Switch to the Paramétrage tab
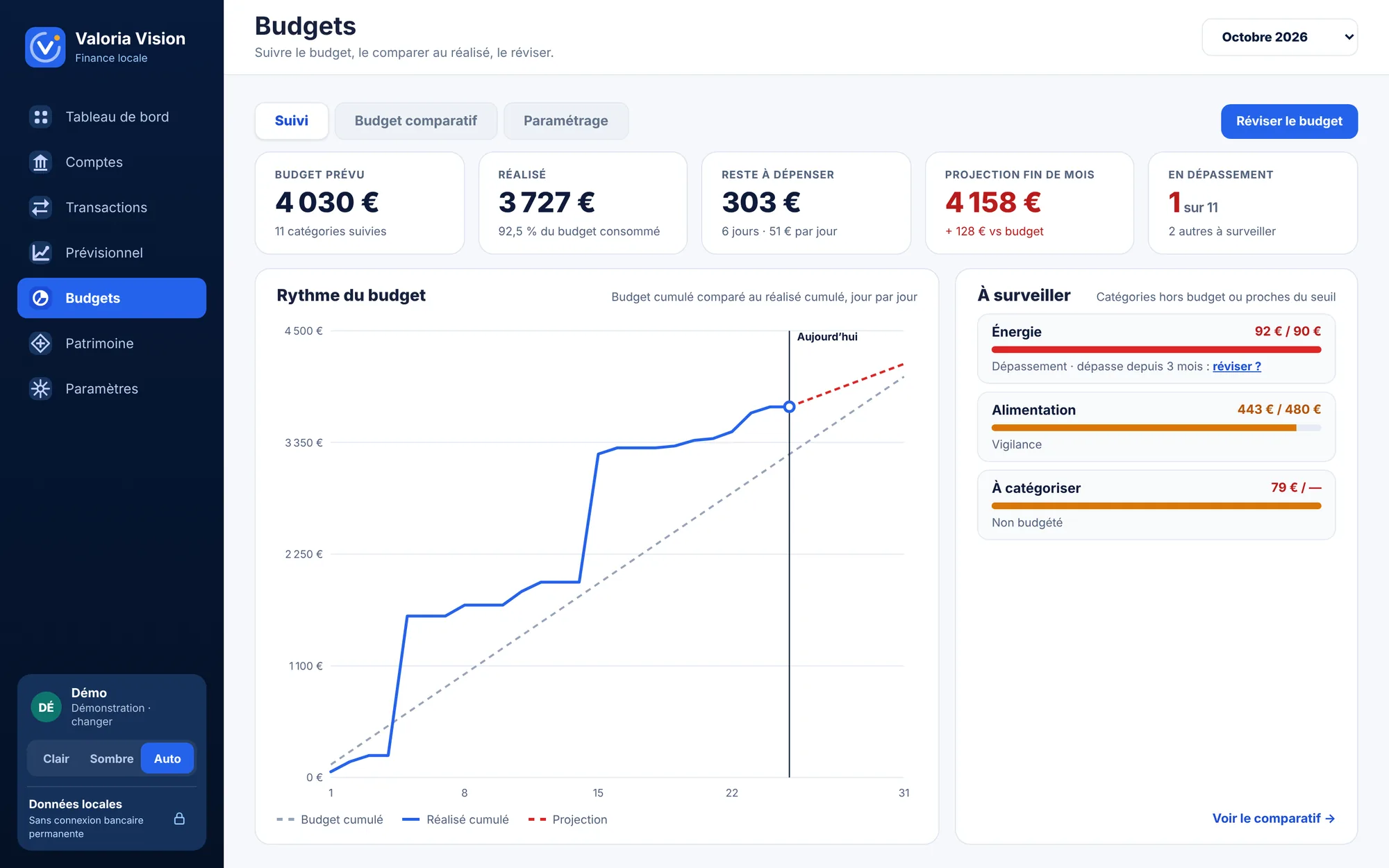This screenshot has width=1389, height=868. click(566, 121)
